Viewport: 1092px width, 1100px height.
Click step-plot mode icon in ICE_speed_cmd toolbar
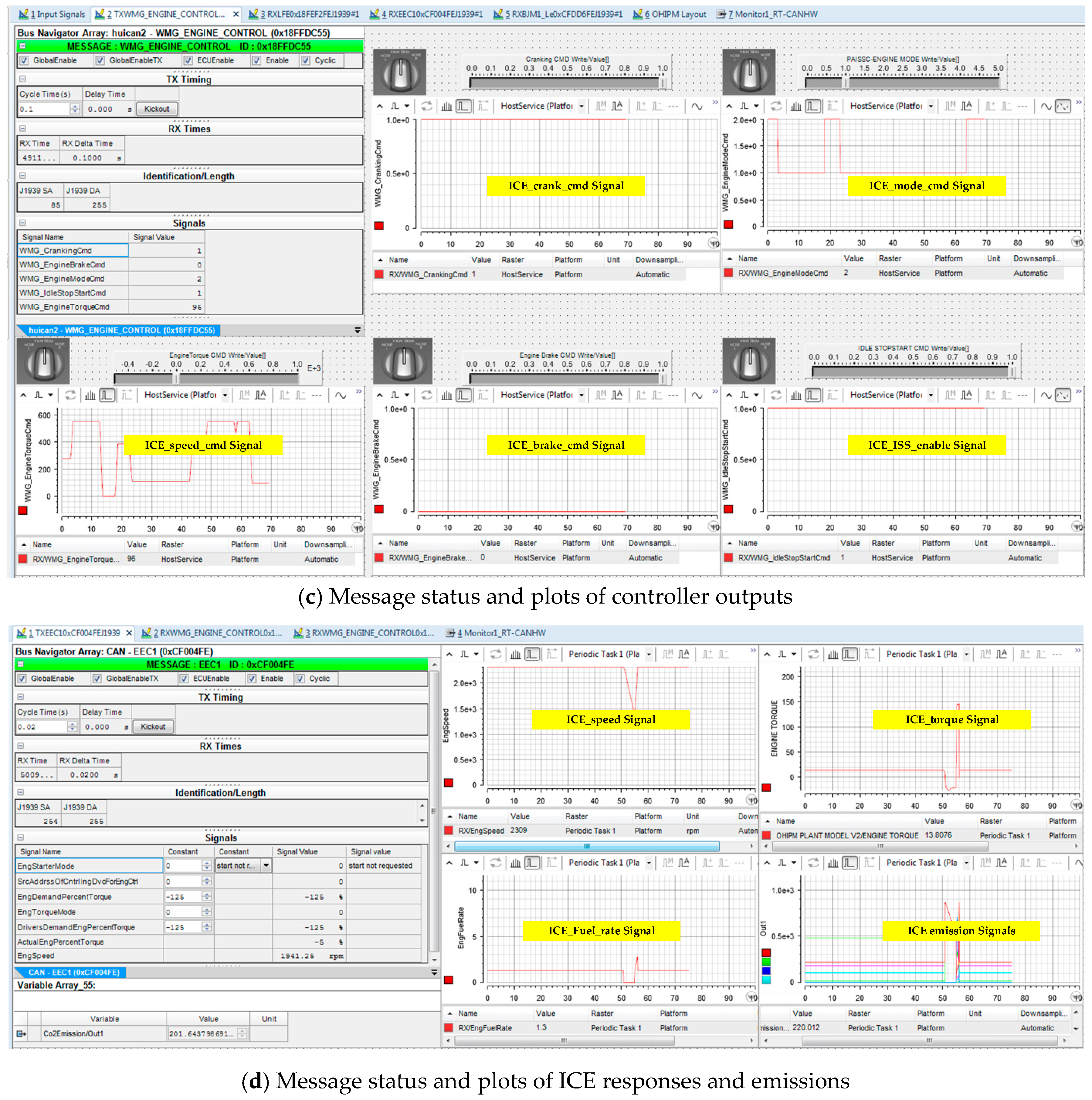(107, 395)
